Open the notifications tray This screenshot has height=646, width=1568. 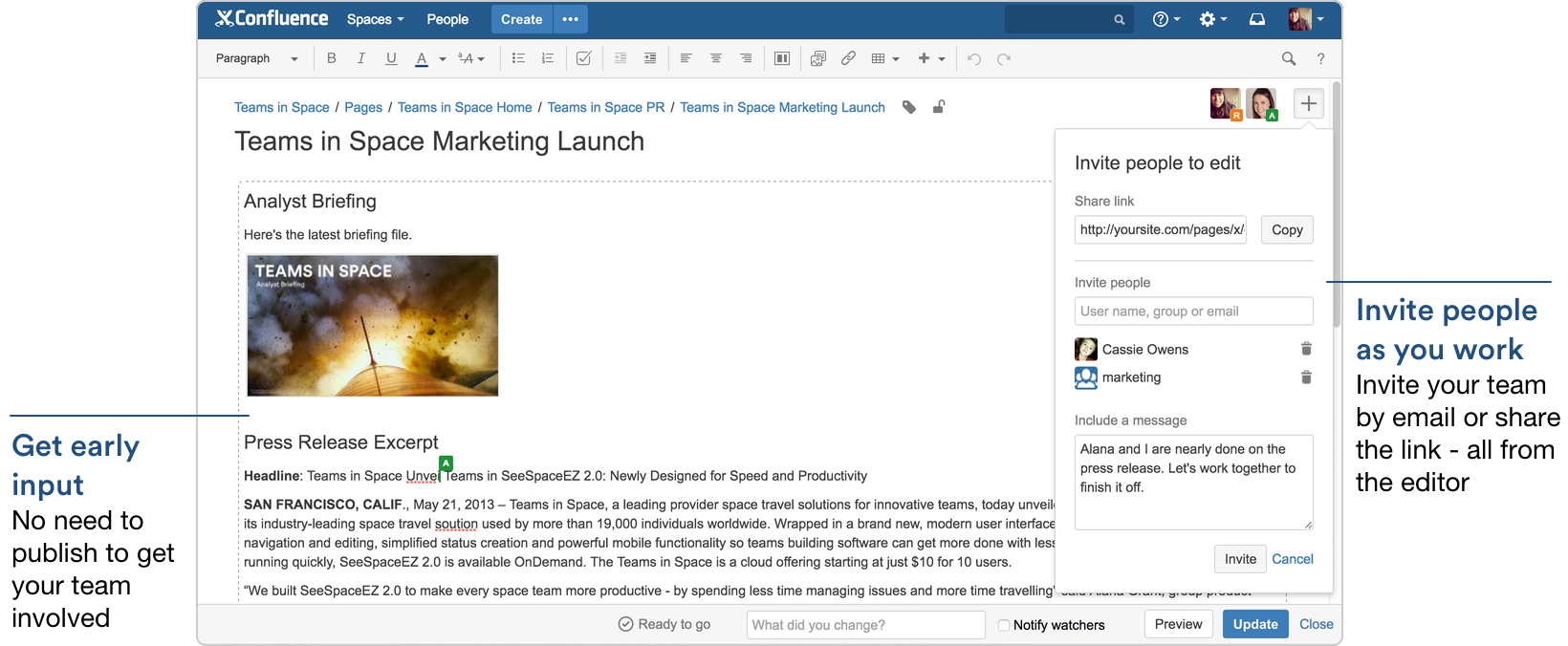[1257, 19]
